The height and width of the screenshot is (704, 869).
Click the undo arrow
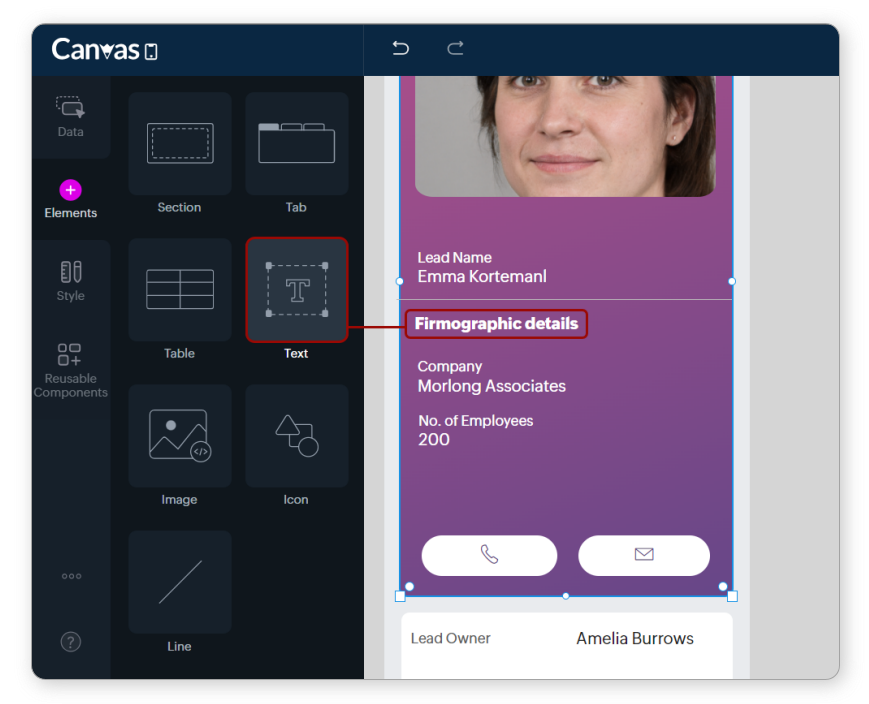[401, 48]
